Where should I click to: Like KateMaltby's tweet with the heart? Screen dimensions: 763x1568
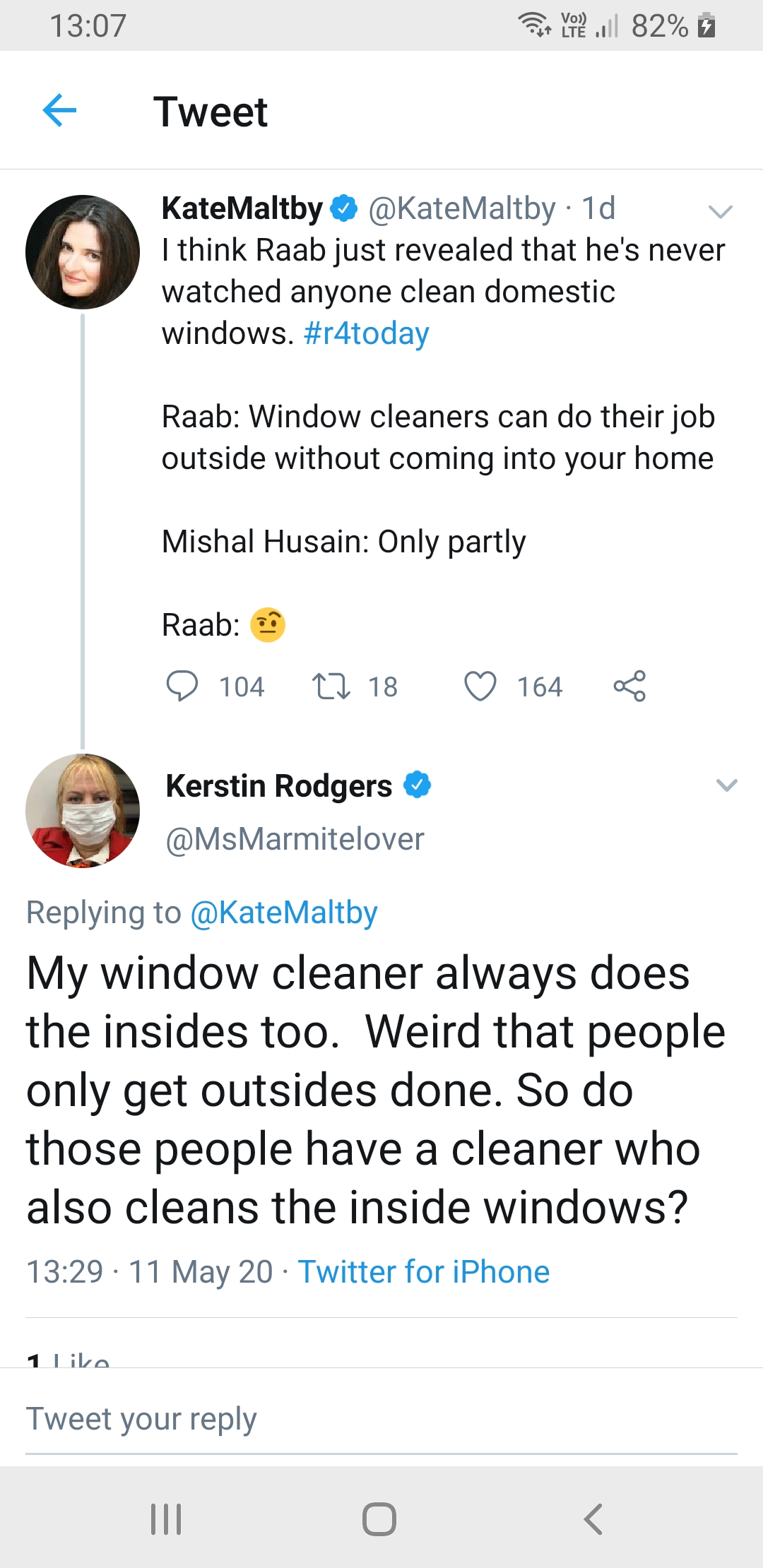pos(480,686)
